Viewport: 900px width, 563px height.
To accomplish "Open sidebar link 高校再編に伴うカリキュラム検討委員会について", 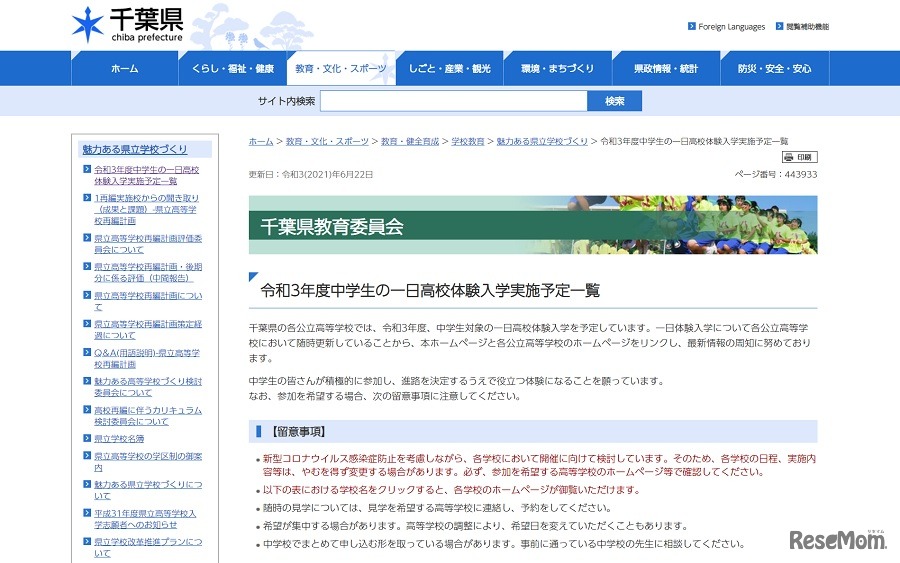I will pyautogui.click(x=148, y=416).
